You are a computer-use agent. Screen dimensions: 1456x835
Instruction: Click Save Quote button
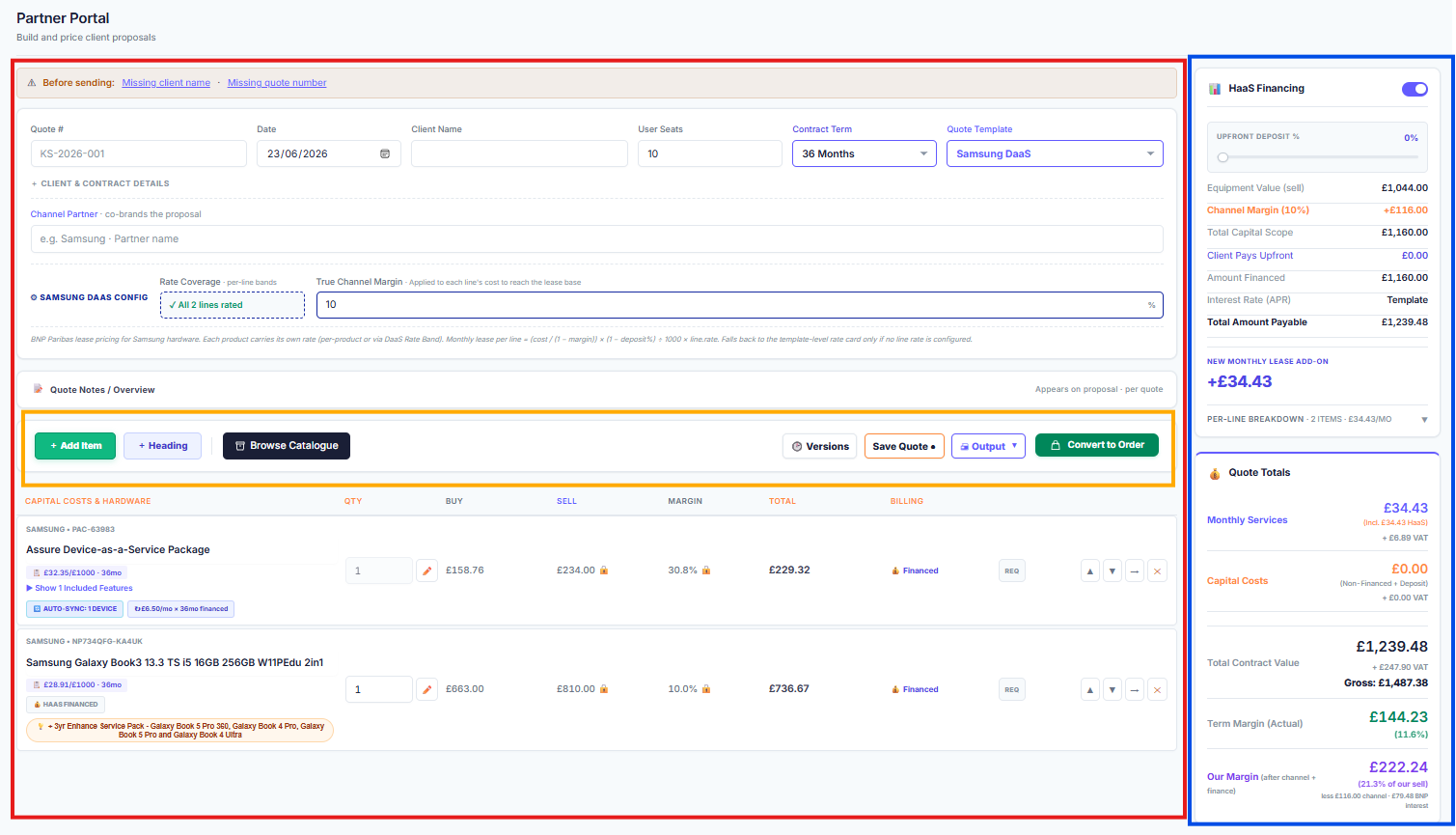tap(904, 446)
